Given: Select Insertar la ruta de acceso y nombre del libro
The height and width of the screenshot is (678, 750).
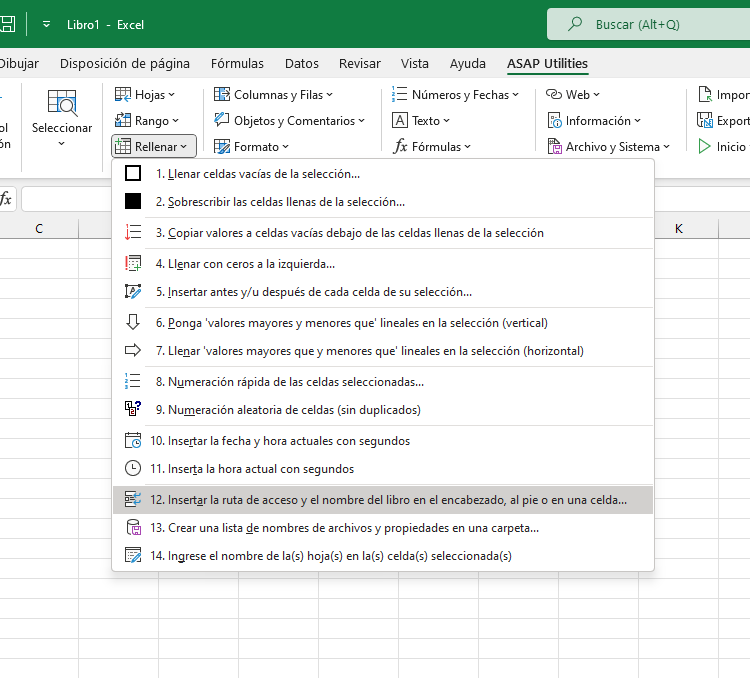Looking at the screenshot, I should click(383, 500).
